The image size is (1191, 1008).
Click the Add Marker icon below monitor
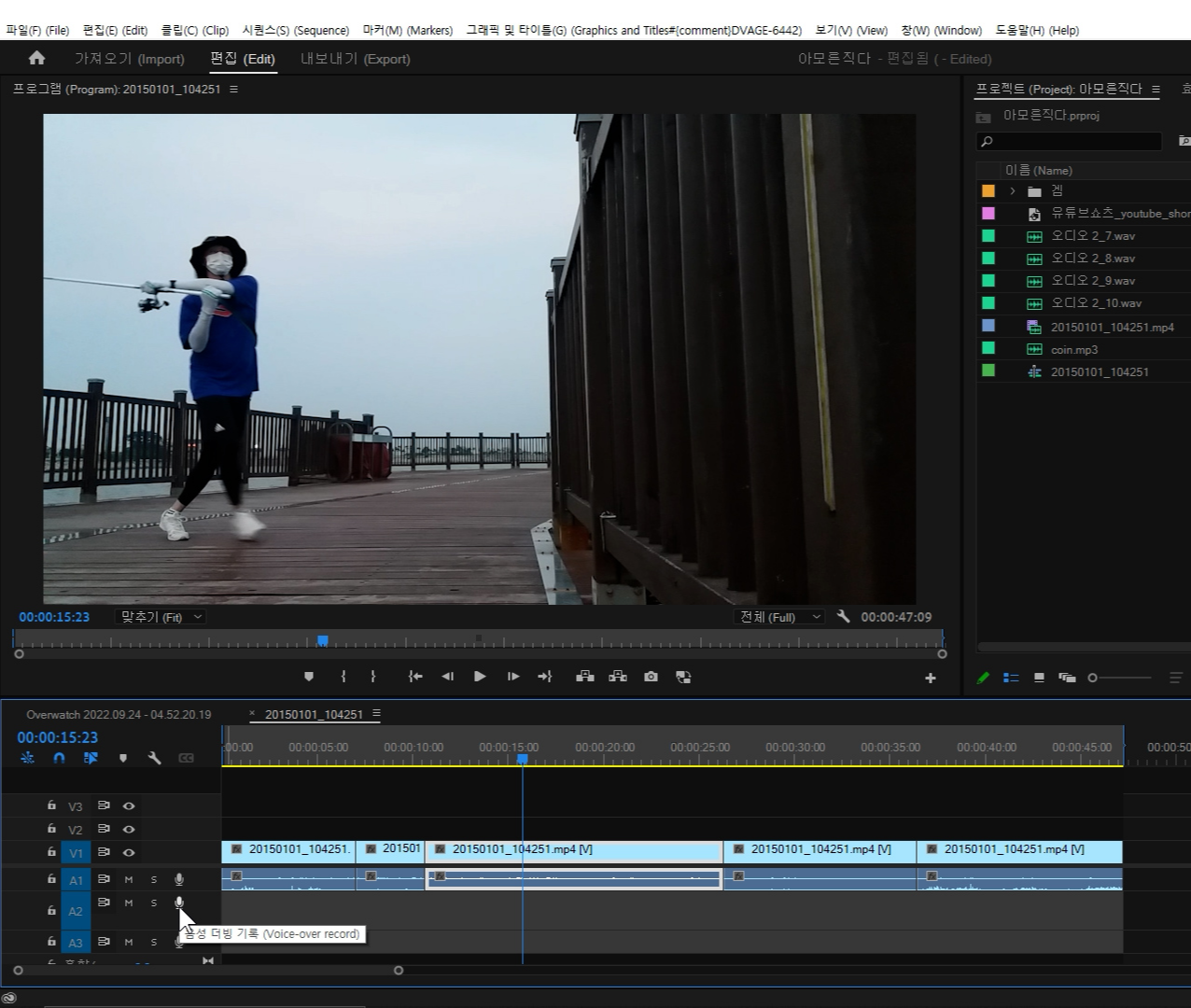[x=309, y=677]
